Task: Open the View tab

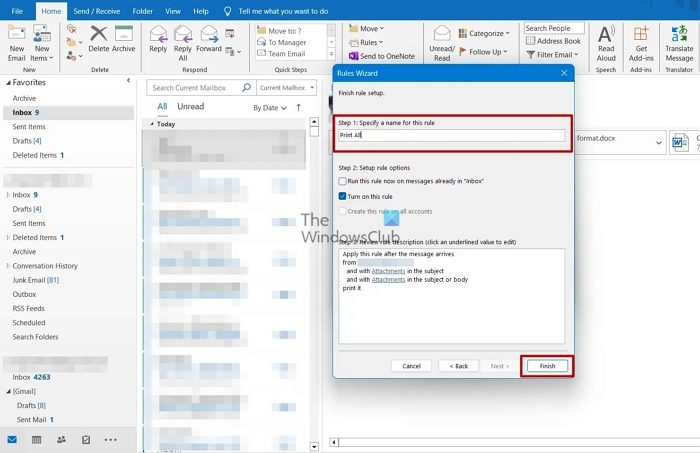Action: pyautogui.click(x=173, y=11)
